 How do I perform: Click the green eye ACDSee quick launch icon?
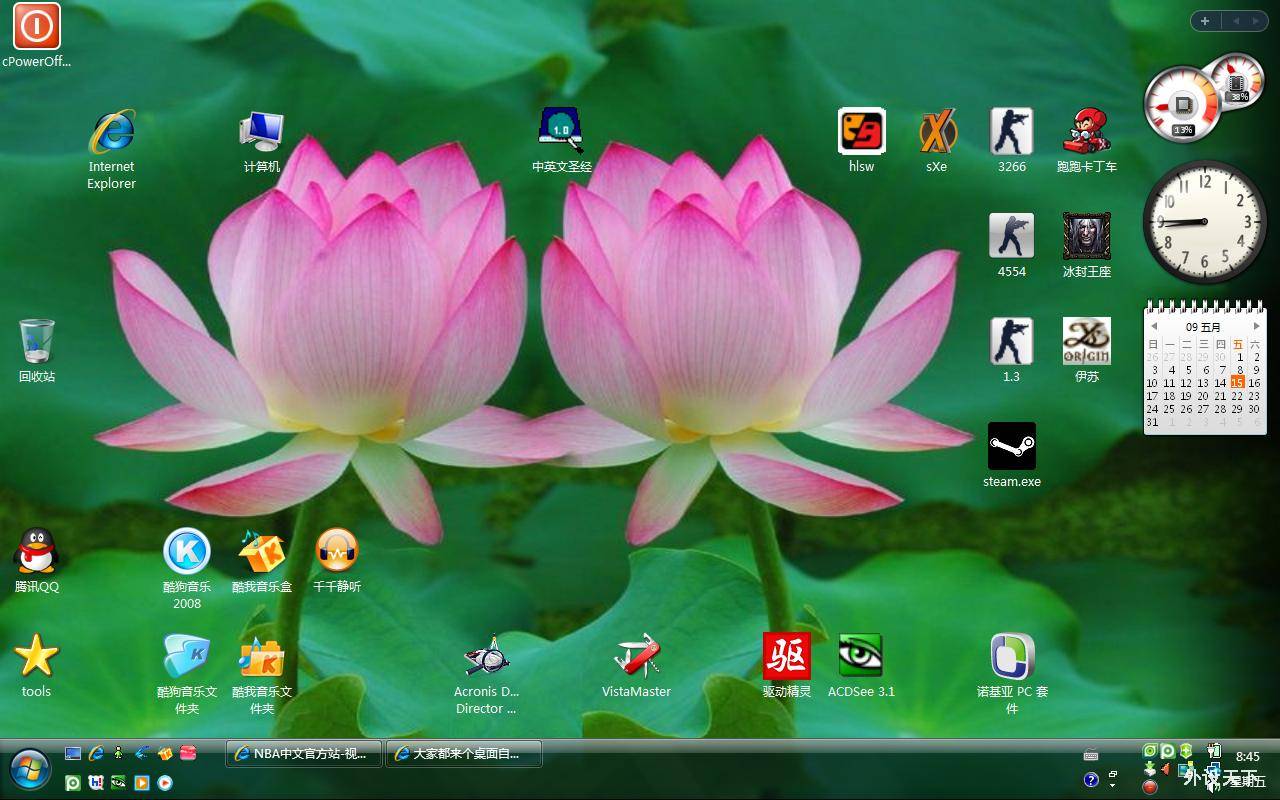(x=119, y=783)
